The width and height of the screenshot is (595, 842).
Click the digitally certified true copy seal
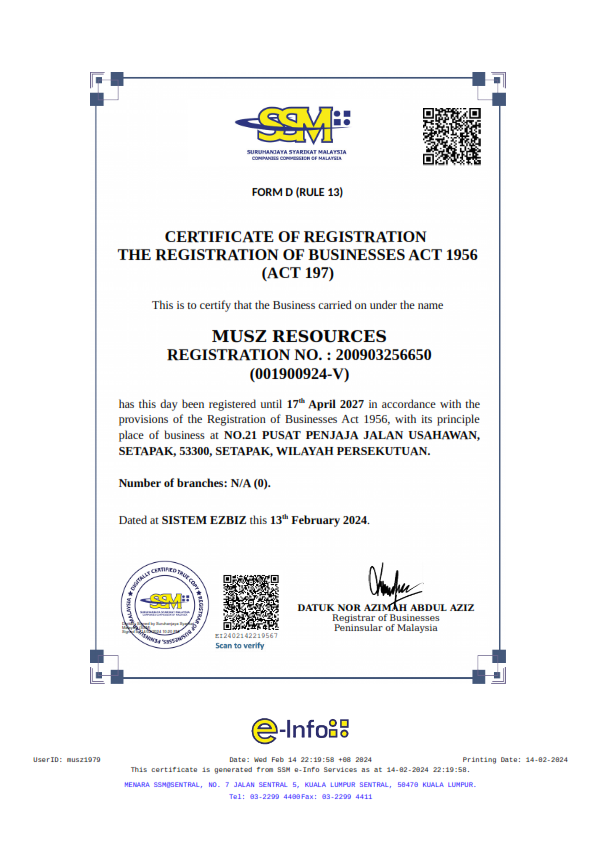[x=165, y=605]
